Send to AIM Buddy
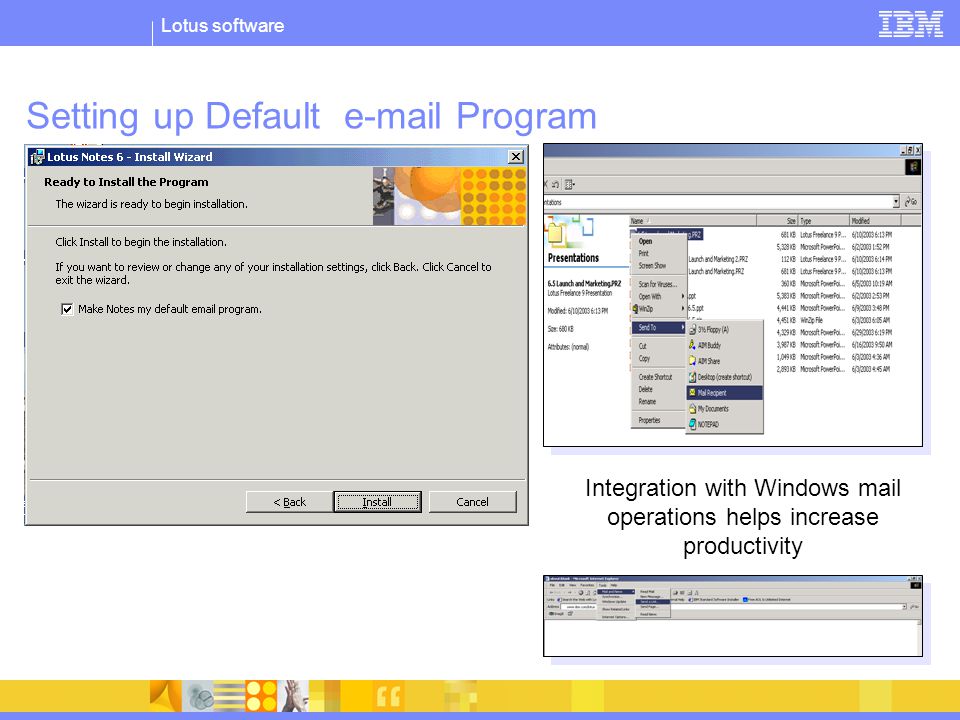Screen dimensions: 960x720 [725, 345]
